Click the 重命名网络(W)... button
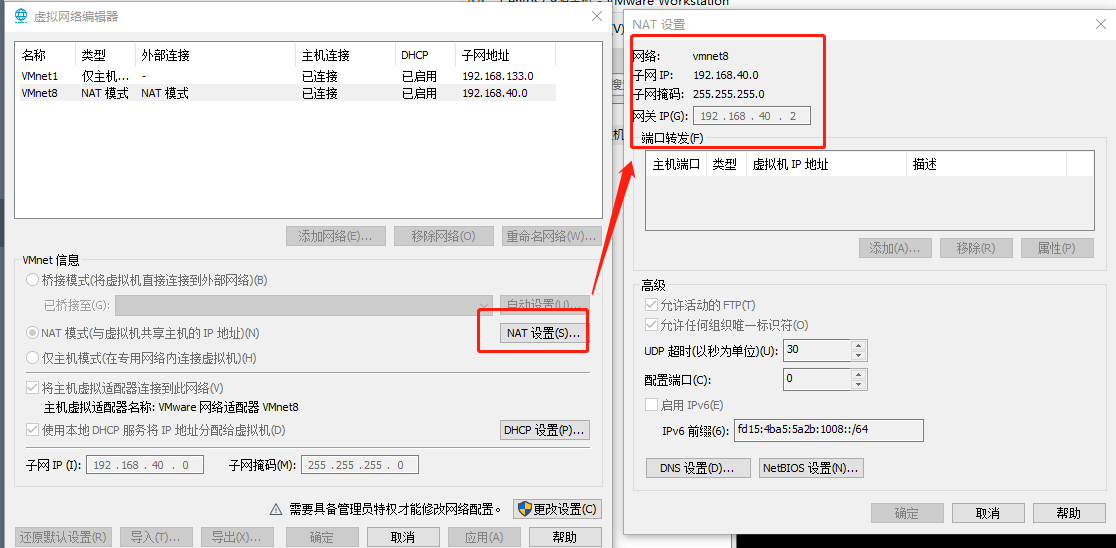Screen dimensions: 1116x548 pos(551,236)
